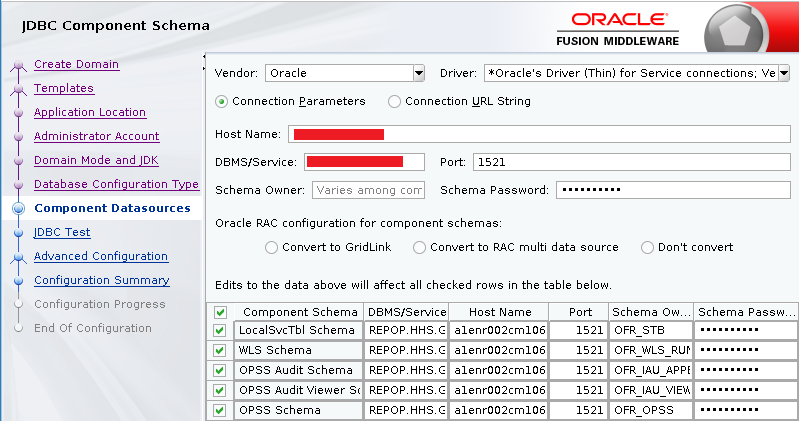Screen dimensions: 799x421
Task: Navigate to Database Configuration Type
Action: coord(116,184)
